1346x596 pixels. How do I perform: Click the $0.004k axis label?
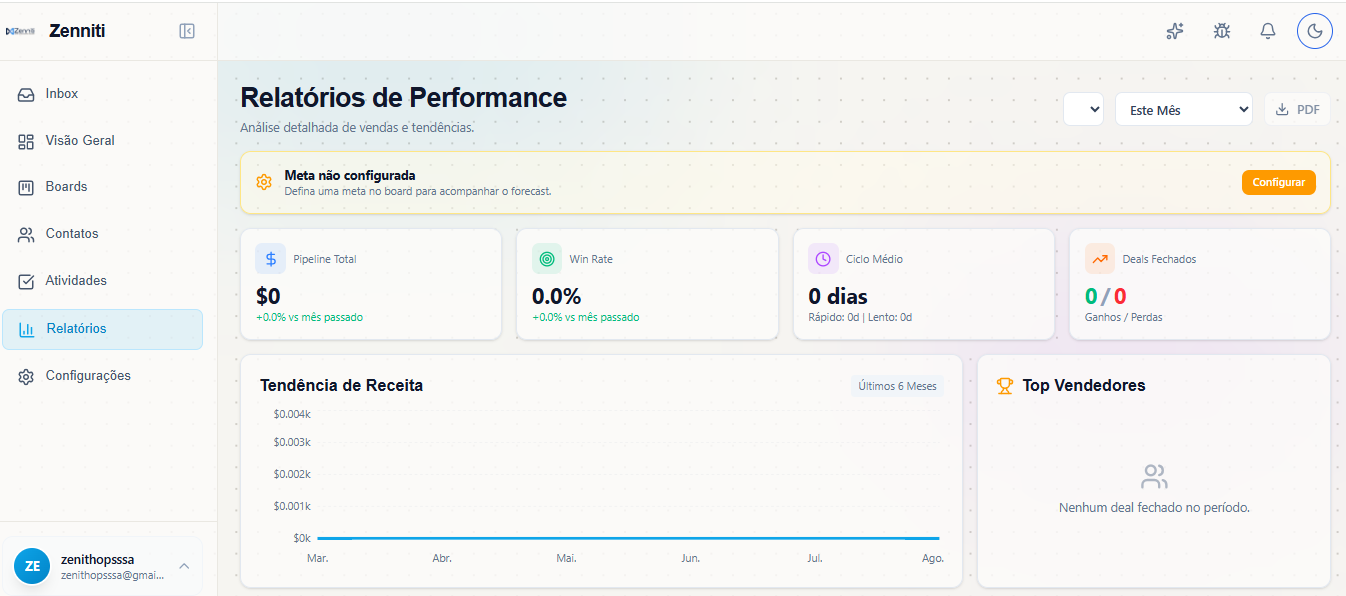292,414
